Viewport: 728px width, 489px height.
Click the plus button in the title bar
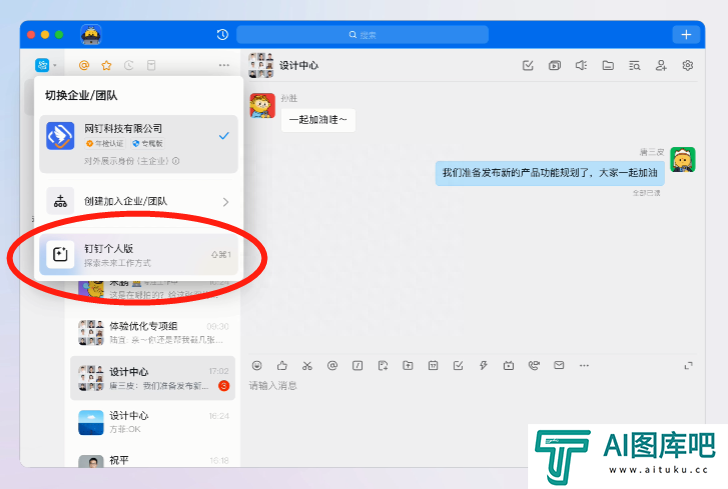click(686, 34)
